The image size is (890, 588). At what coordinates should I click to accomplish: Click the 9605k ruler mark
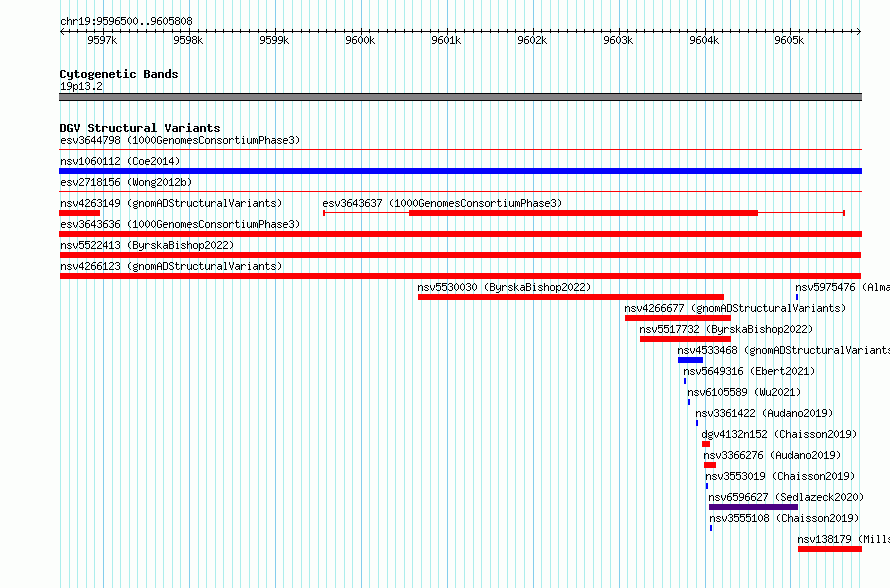789,40
